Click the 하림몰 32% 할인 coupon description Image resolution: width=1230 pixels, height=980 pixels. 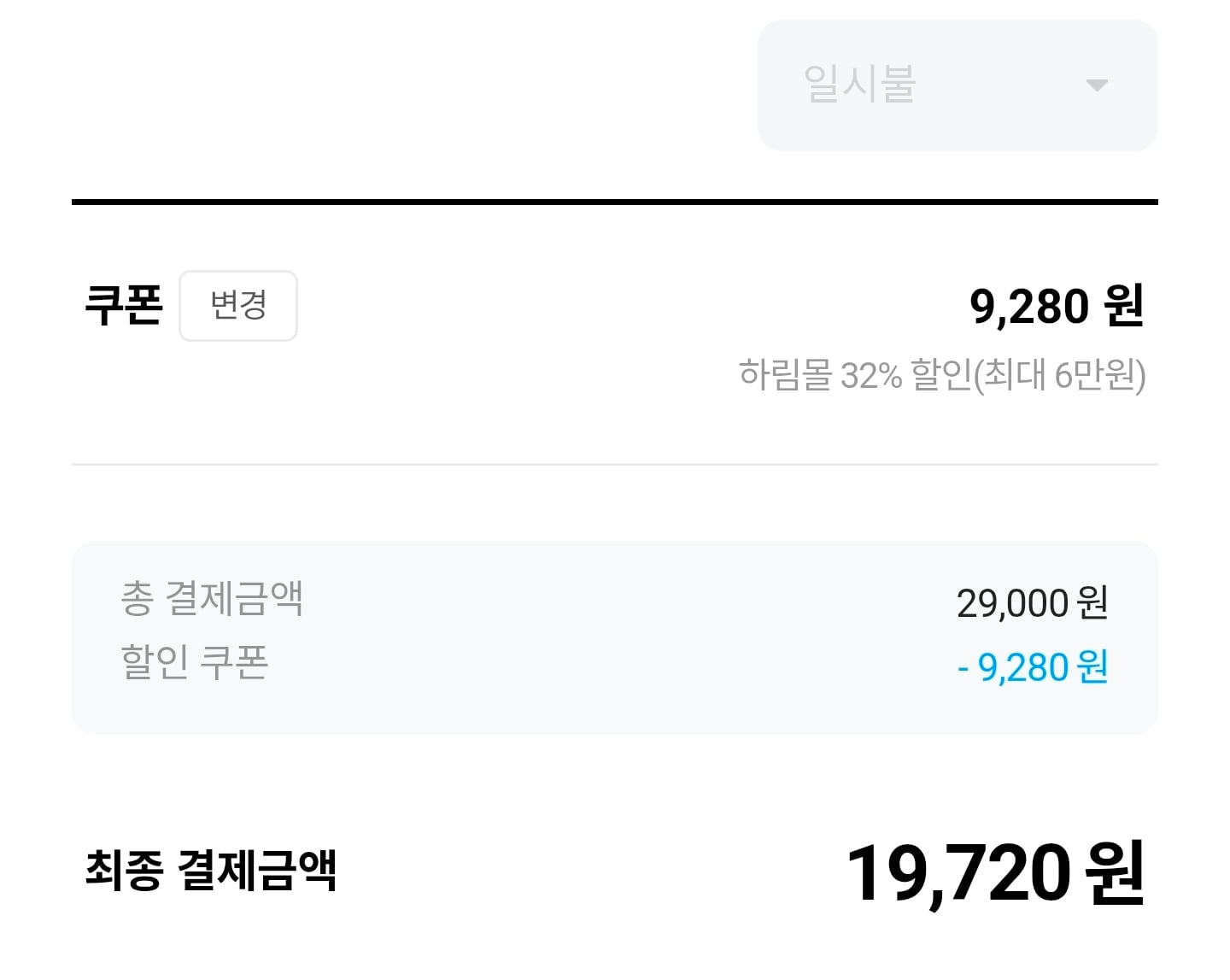click(942, 378)
